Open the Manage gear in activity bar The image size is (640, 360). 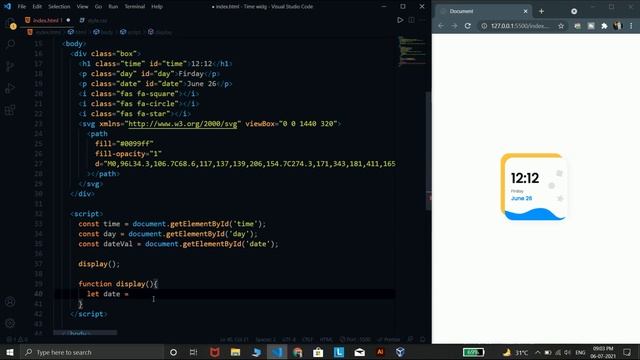(x=10, y=323)
